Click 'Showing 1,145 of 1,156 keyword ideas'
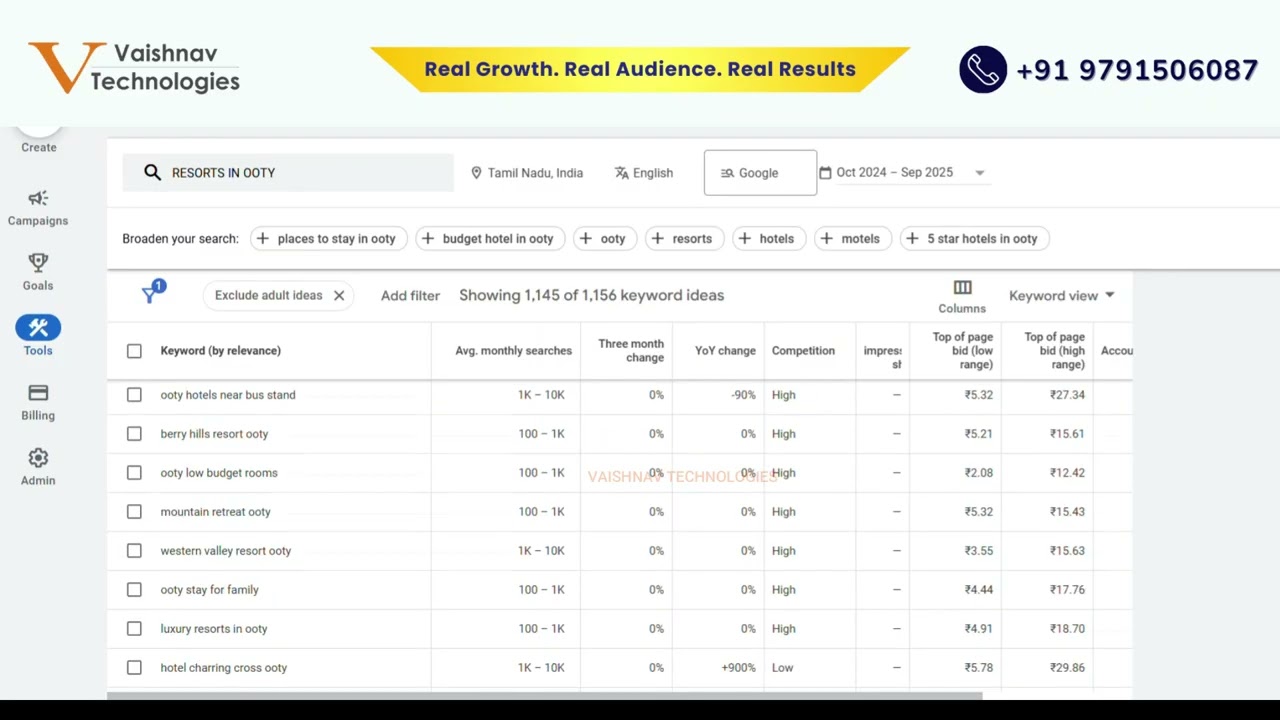 click(x=591, y=295)
